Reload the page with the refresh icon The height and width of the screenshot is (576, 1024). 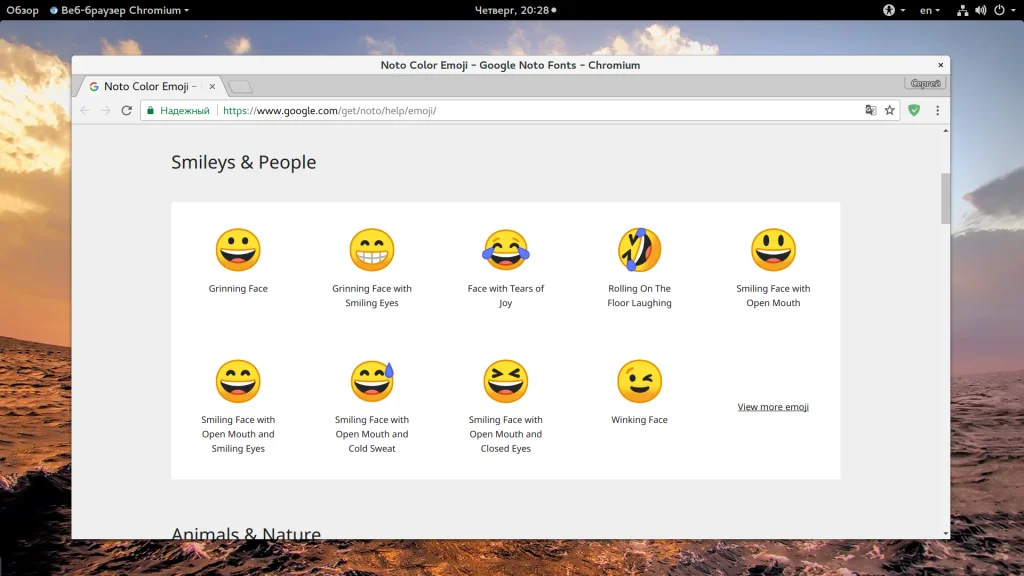(127, 111)
